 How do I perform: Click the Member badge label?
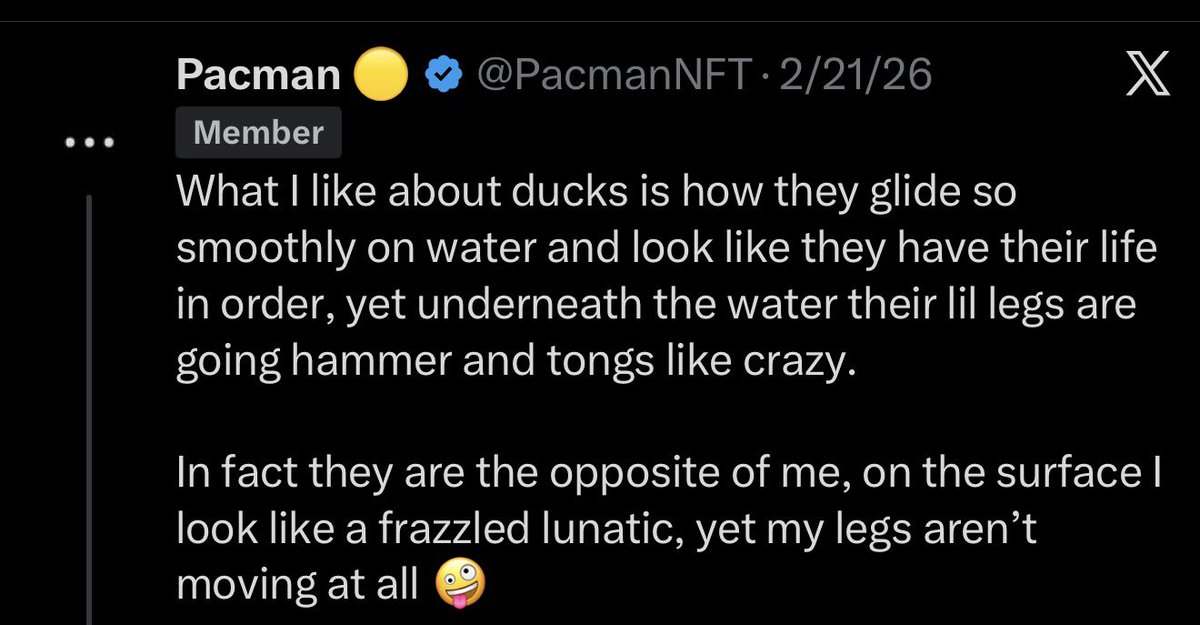coord(258,134)
